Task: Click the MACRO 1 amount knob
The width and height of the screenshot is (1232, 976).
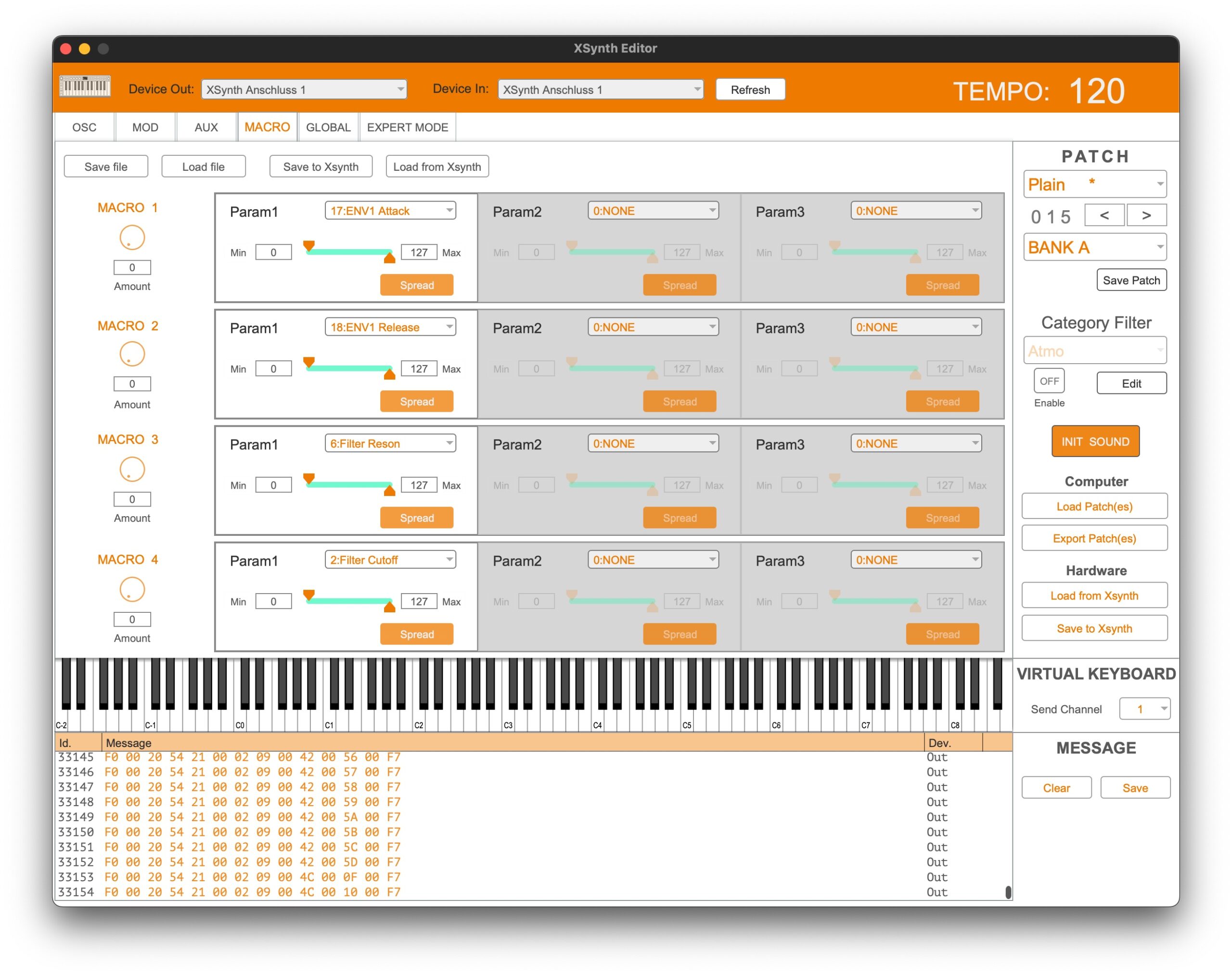Action: pyautogui.click(x=132, y=238)
